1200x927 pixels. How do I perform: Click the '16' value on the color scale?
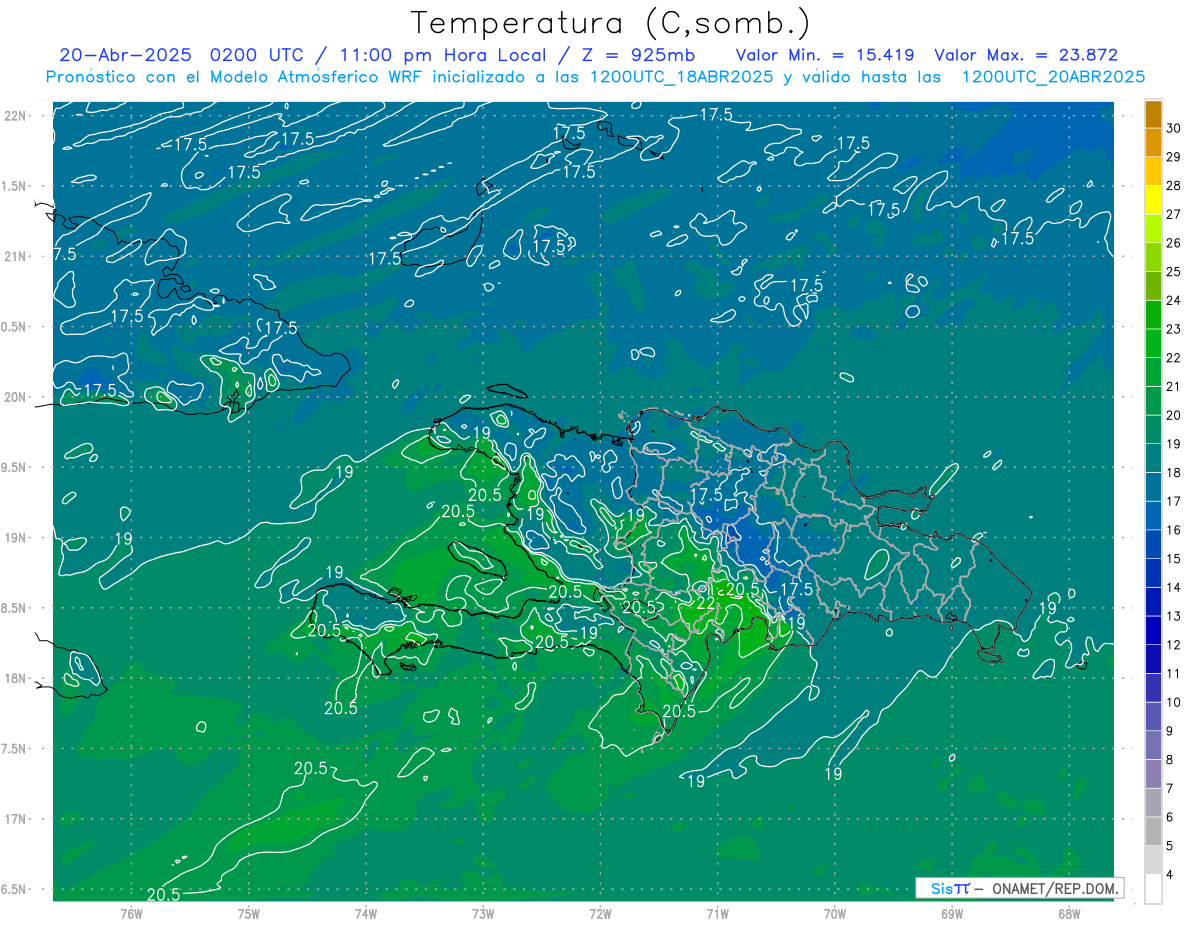click(x=1173, y=530)
